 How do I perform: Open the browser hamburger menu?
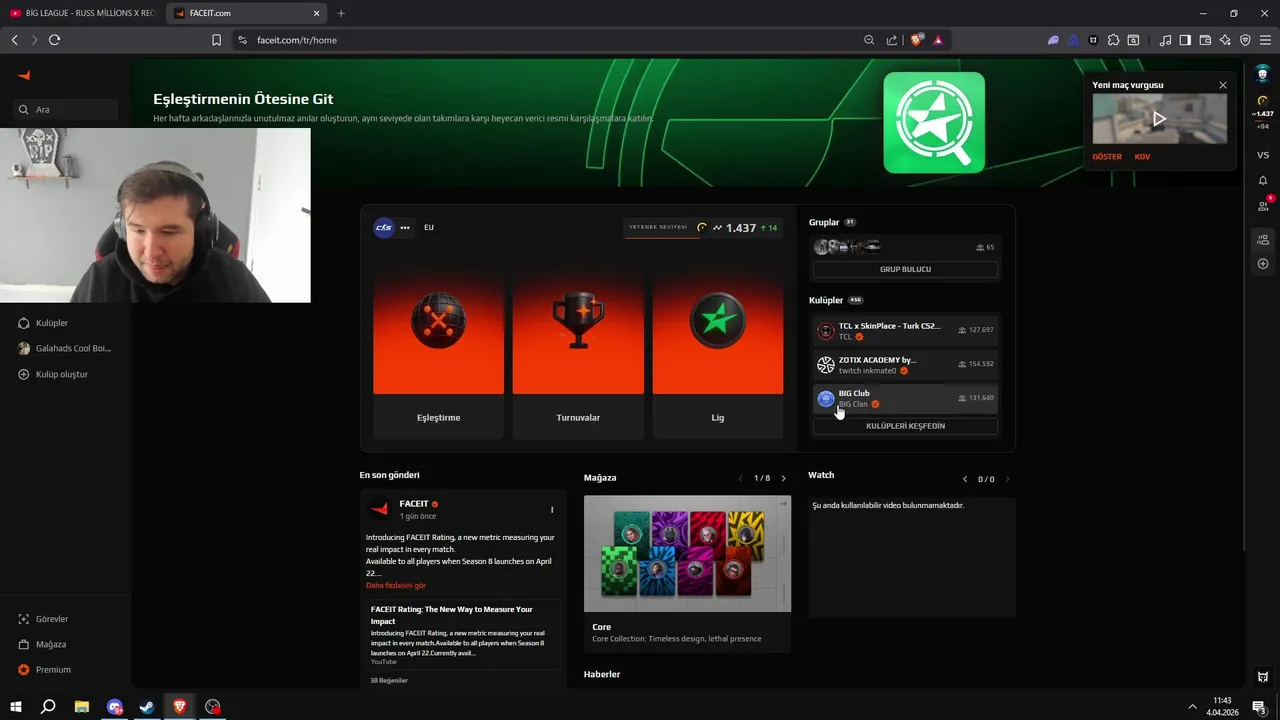click(x=1265, y=40)
